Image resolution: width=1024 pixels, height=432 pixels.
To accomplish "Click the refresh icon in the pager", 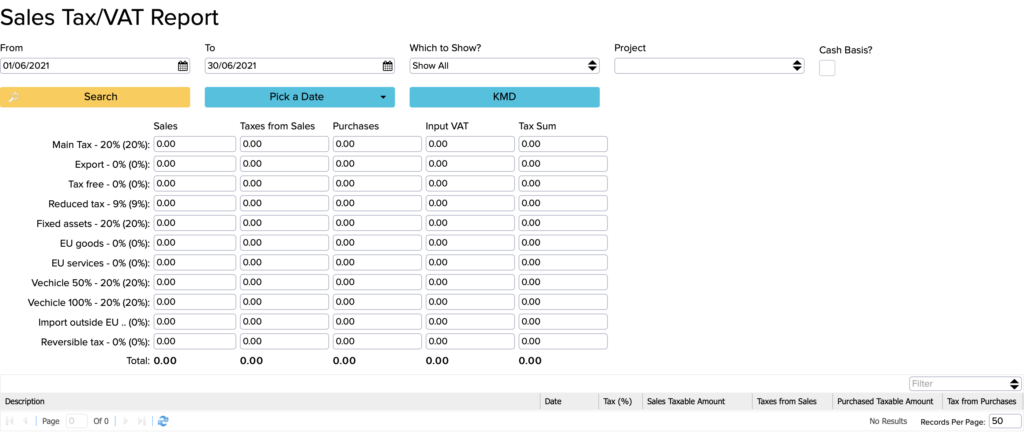I will point(163,422).
